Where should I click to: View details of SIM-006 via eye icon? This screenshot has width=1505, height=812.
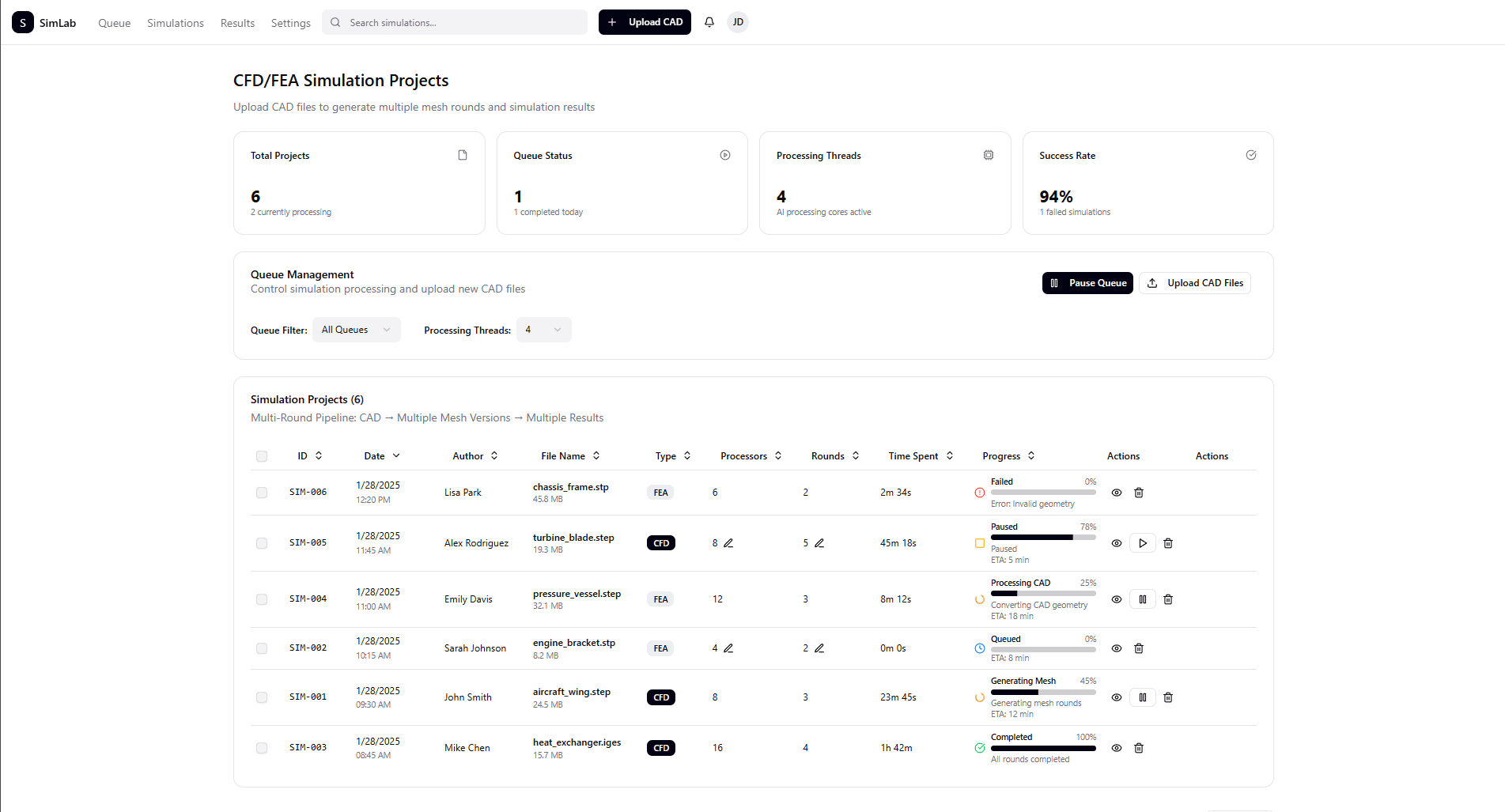pyautogui.click(x=1117, y=493)
